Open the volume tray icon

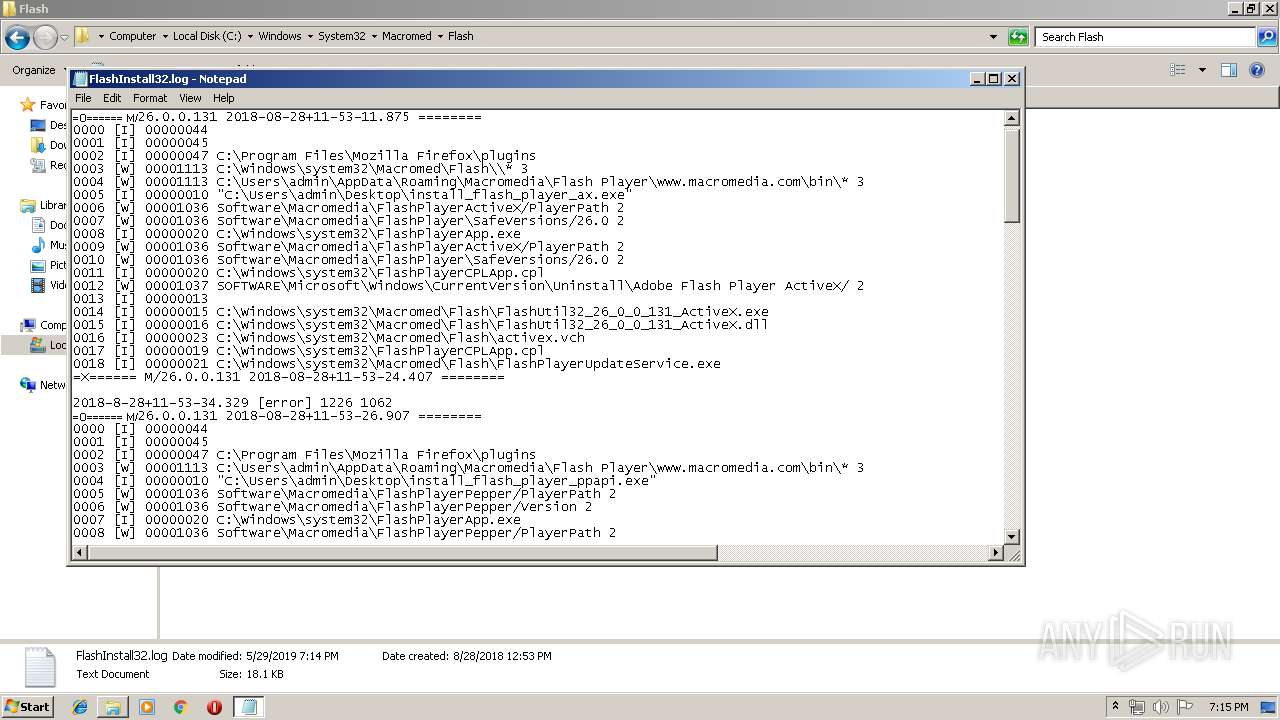coord(1160,707)
